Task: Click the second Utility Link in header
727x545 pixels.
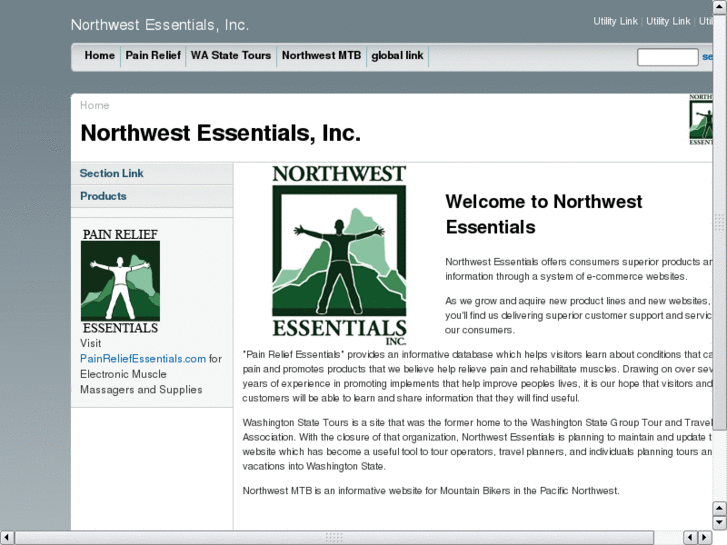Action: (668, 21)
